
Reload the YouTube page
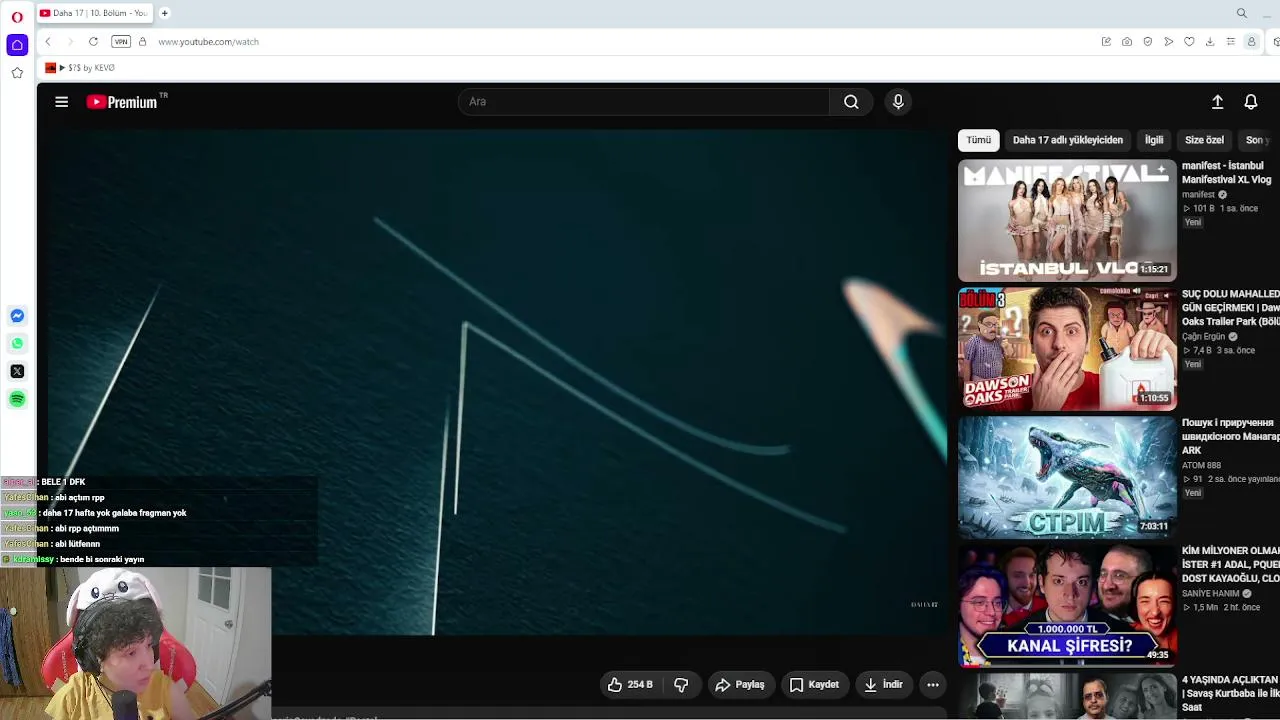tap(93, 42)
